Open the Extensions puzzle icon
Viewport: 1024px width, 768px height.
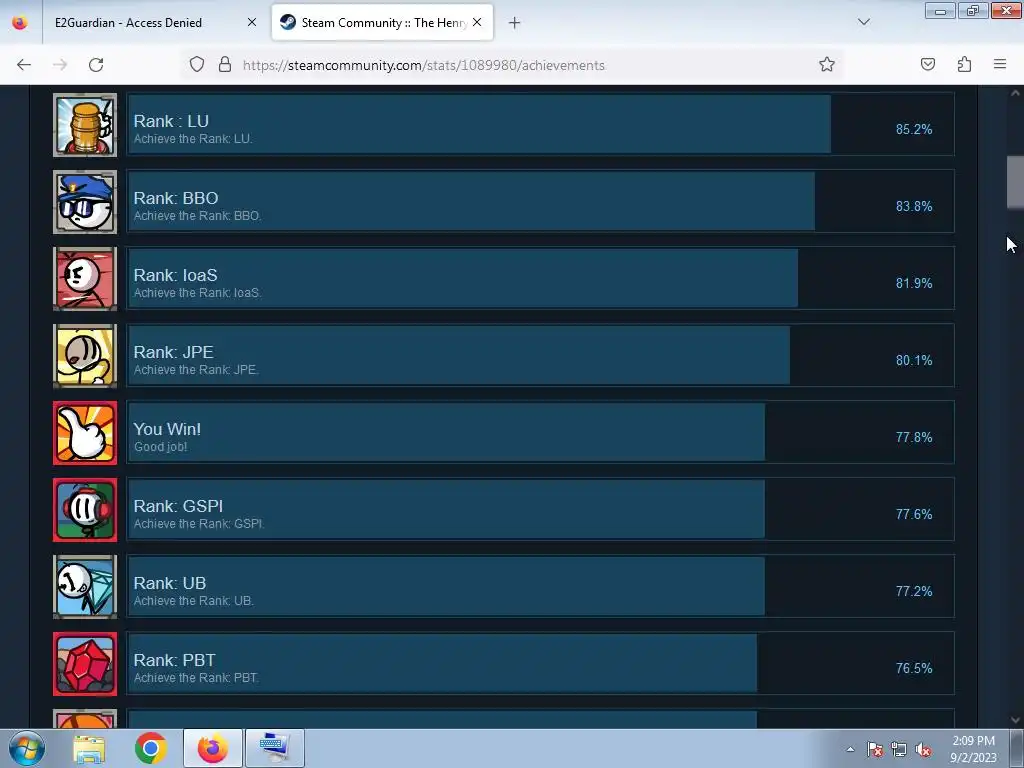click(964, 65)
